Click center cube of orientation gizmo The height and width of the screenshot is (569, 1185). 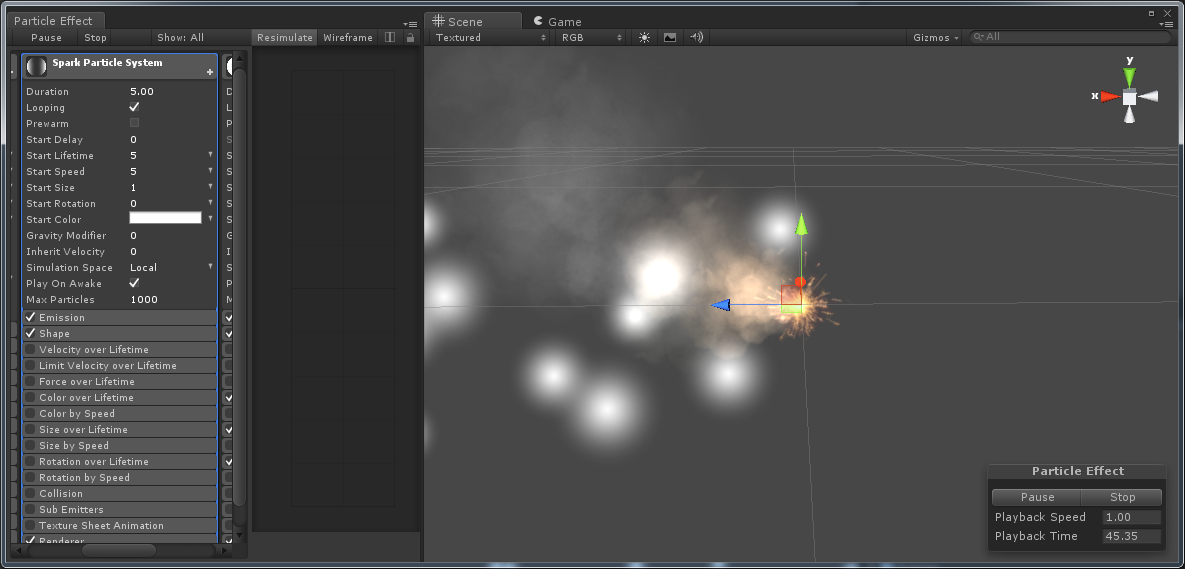click(x=1129, y=97)
